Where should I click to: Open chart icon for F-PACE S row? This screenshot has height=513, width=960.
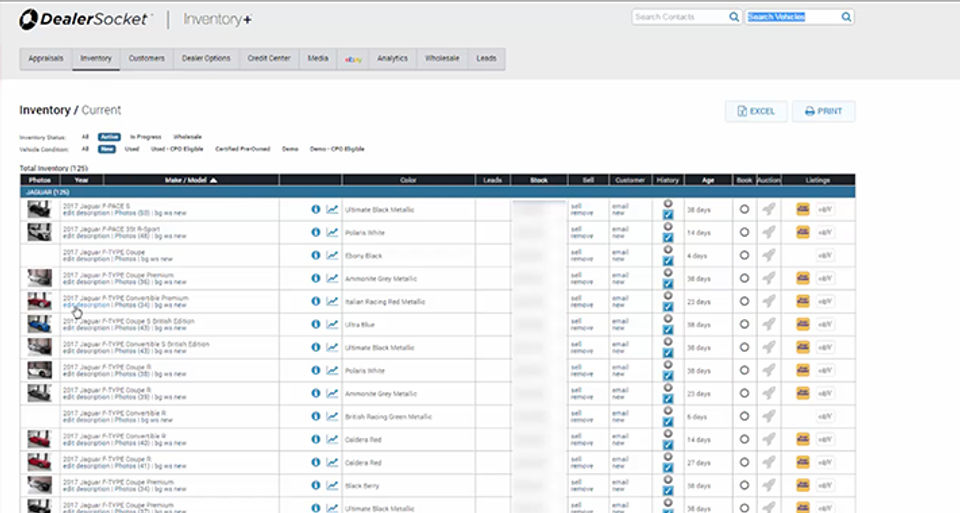(332, 209)
